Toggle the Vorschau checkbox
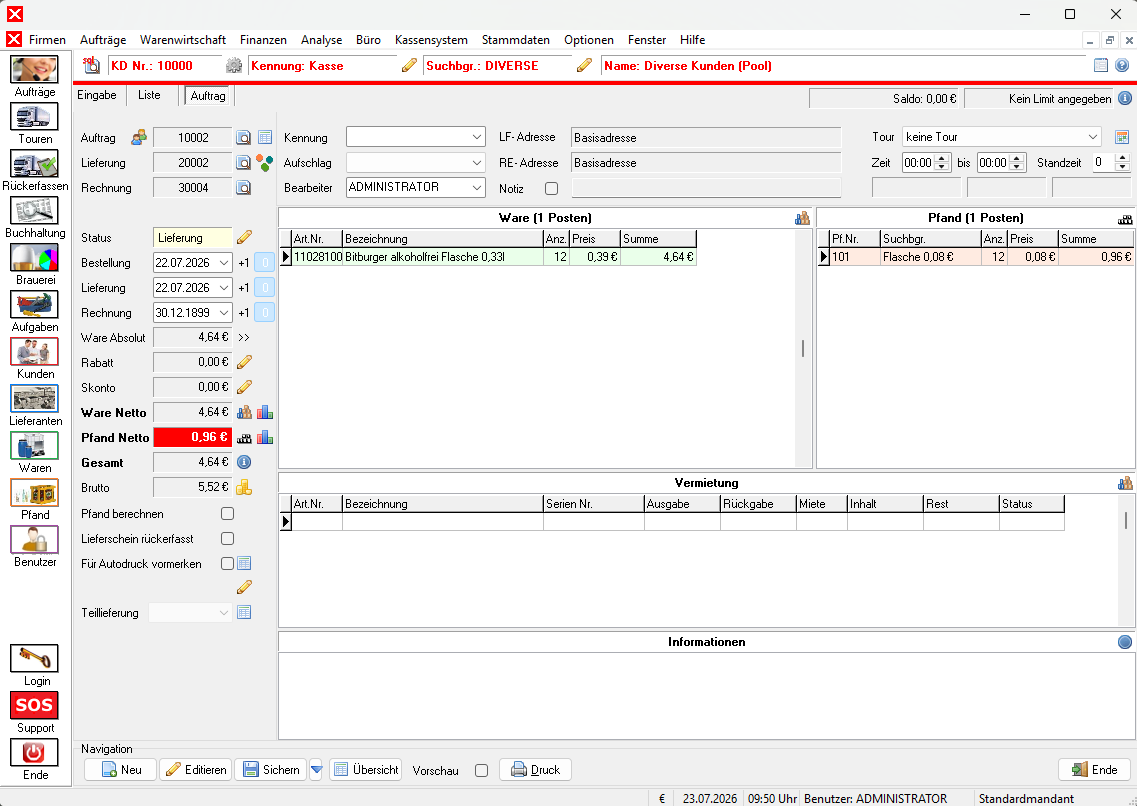 click(481, 770)
